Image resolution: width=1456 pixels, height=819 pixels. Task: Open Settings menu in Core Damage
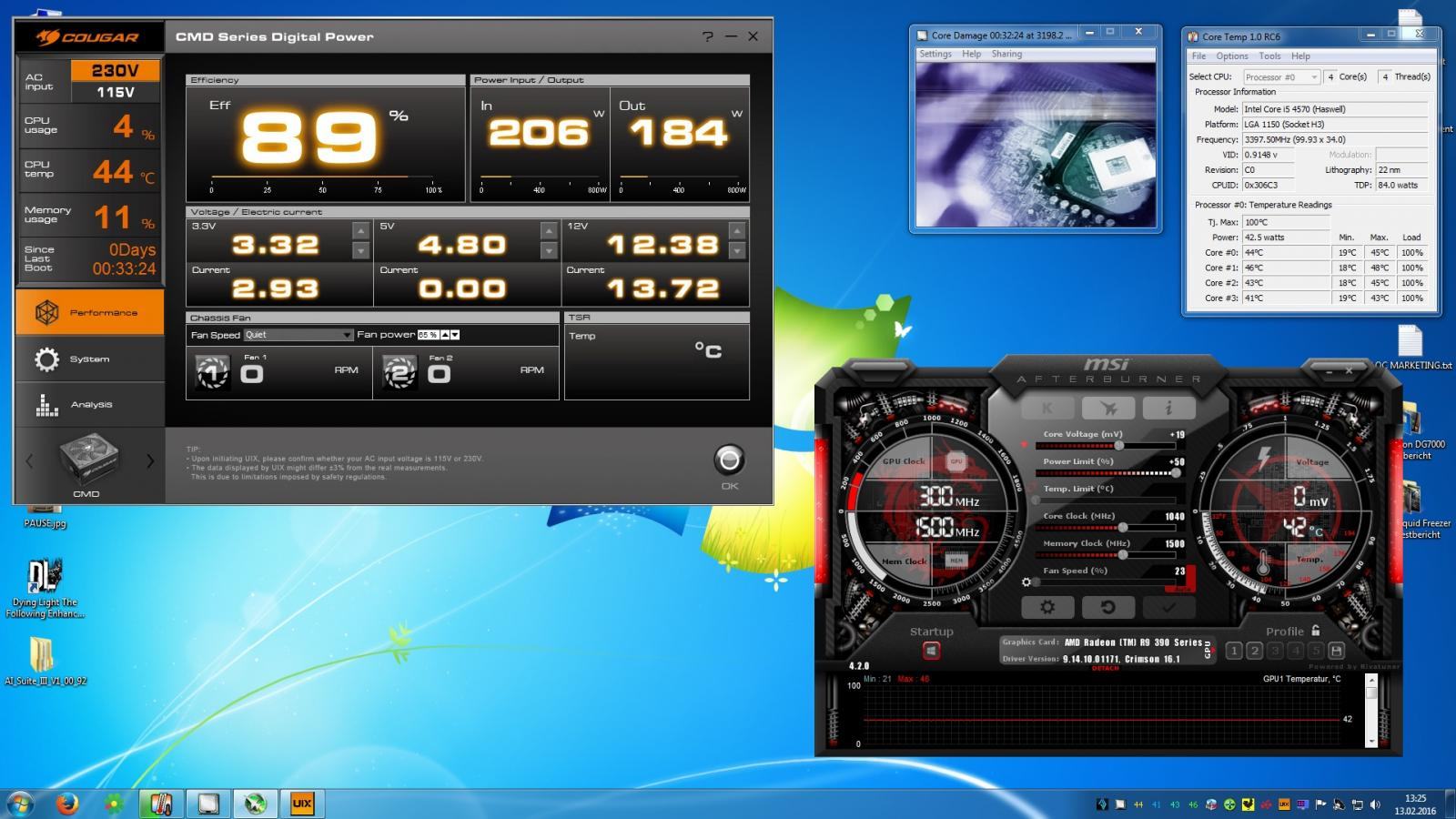pyautogui.click(x=935, y=54)
